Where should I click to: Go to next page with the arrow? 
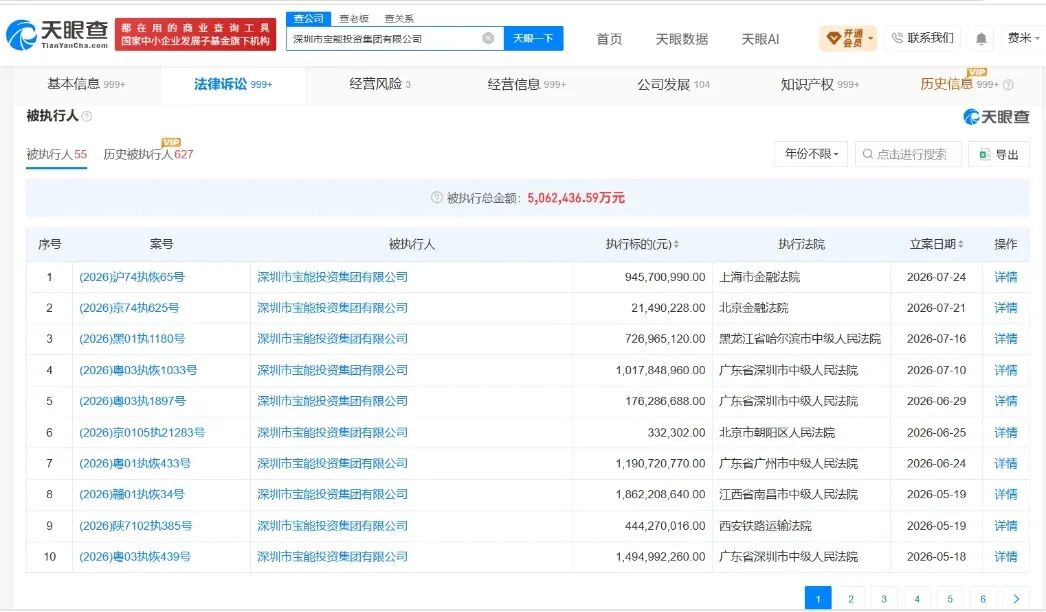click(1016, 599)
